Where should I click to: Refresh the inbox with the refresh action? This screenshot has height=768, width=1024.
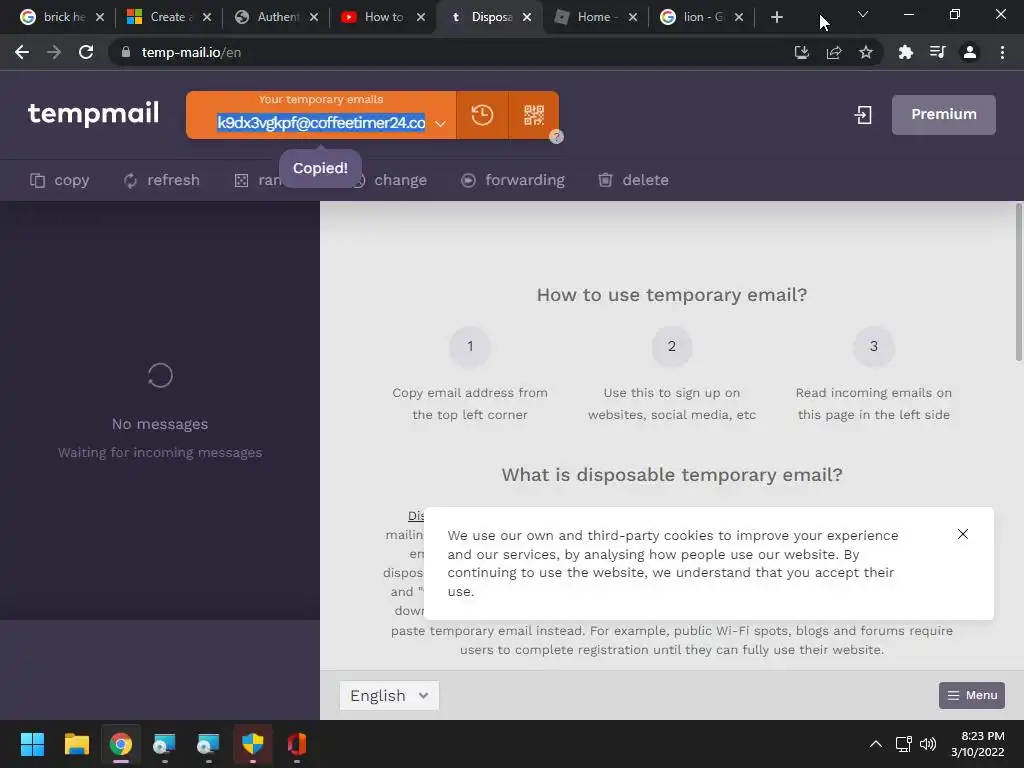161,180
